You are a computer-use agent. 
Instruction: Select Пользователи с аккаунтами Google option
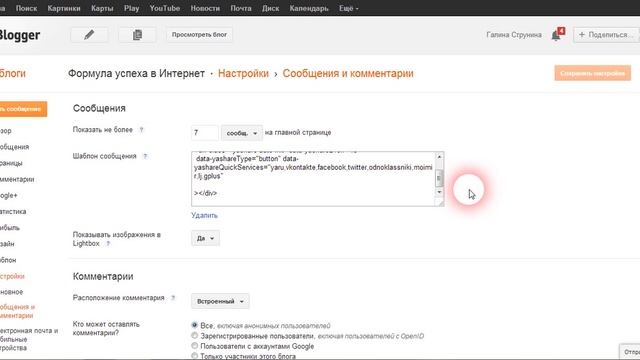(x=194, y=346)
